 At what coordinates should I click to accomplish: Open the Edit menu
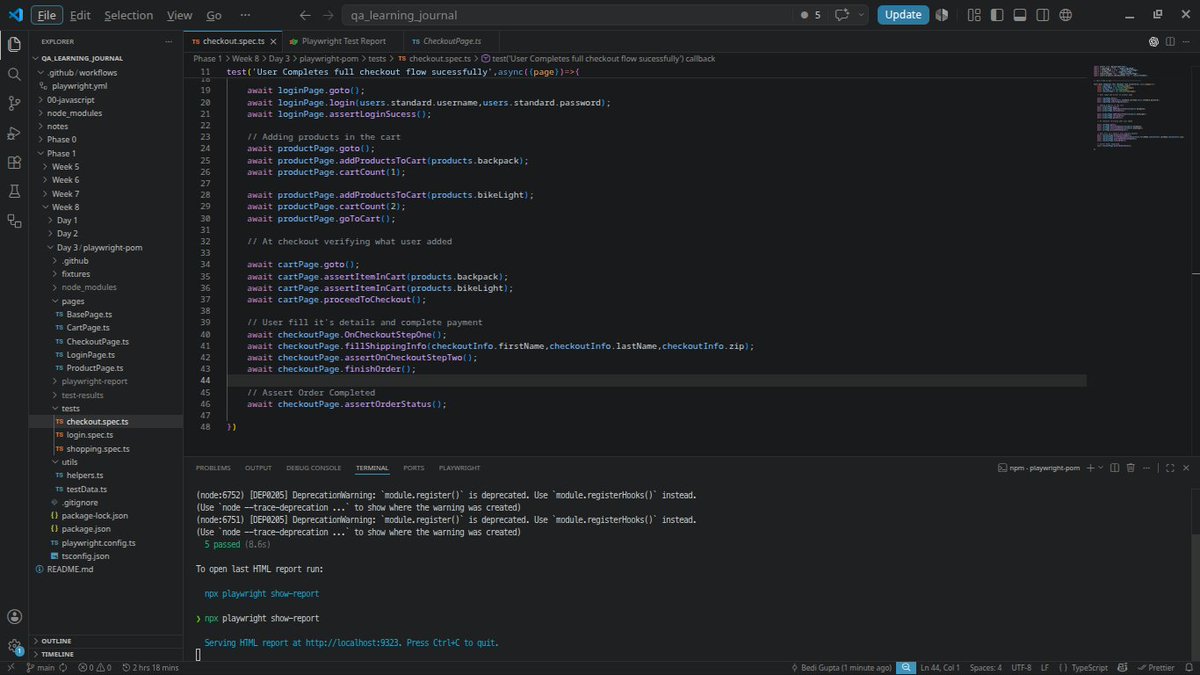click(x=81, y=15)
